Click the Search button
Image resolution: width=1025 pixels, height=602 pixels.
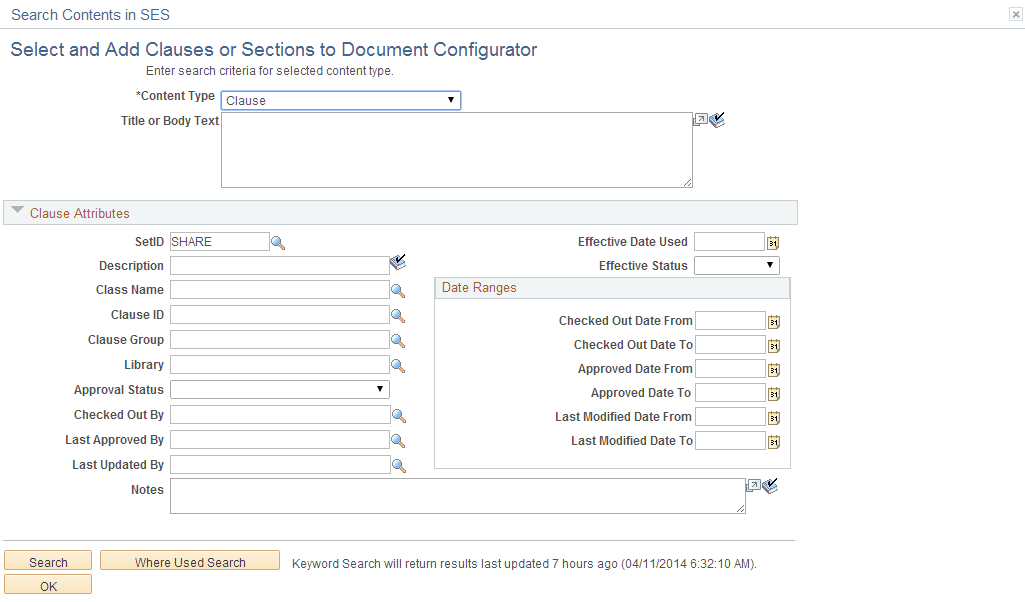point(47,560)
